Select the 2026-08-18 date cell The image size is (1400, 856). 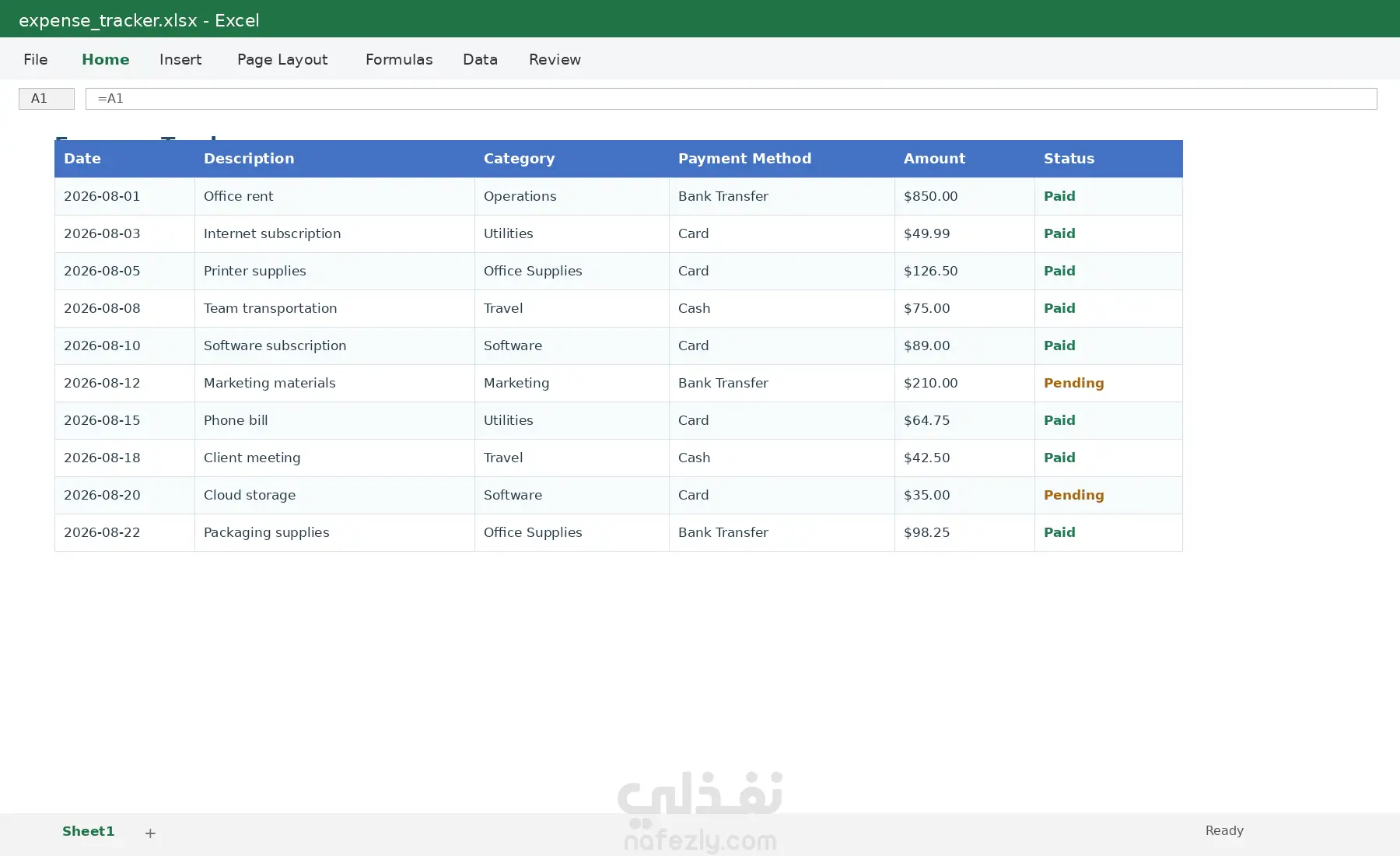pos(124,458)
